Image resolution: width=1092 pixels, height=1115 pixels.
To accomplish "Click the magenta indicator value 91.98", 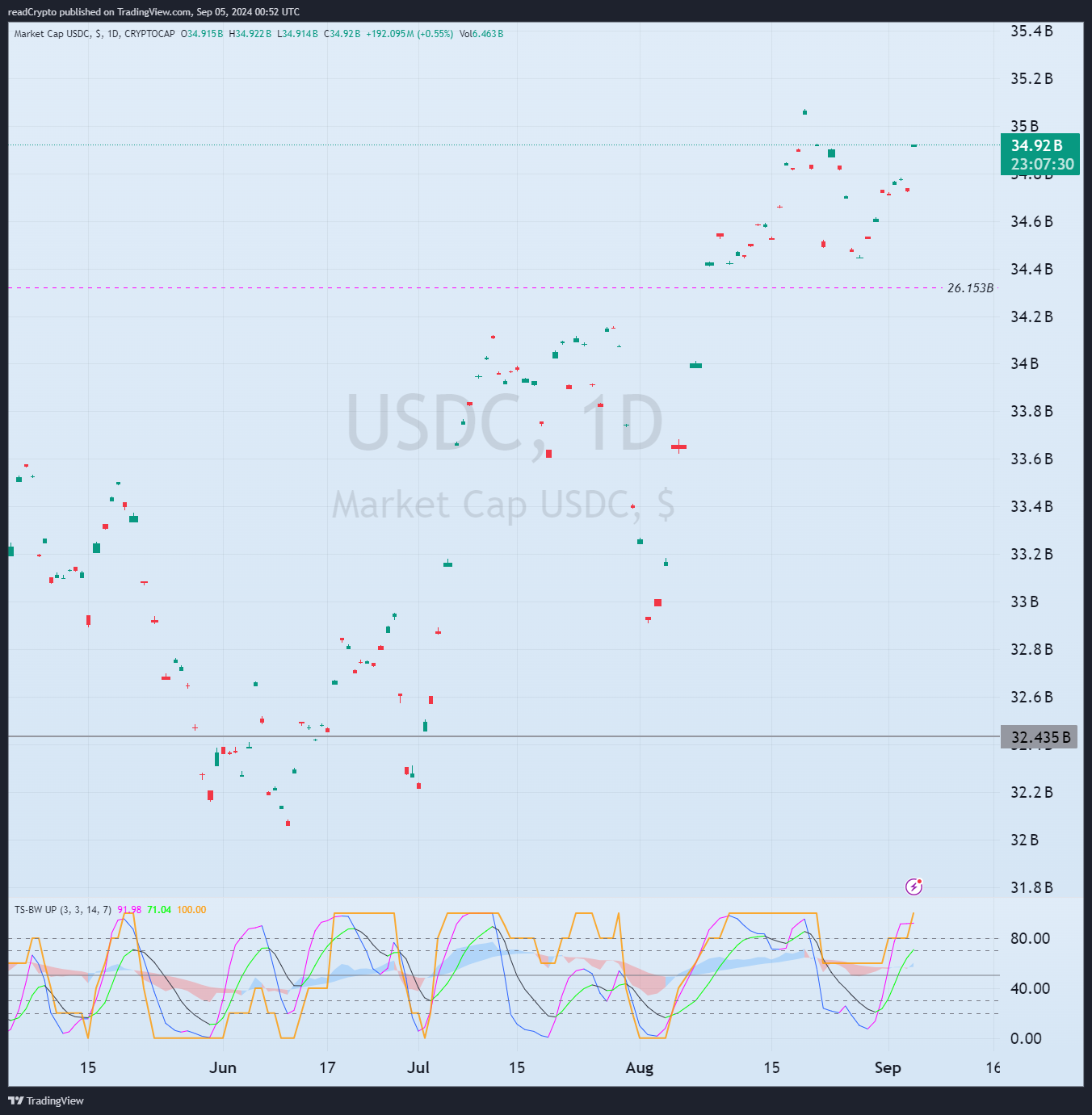I will pyautogui.click(x=129, y=910).
